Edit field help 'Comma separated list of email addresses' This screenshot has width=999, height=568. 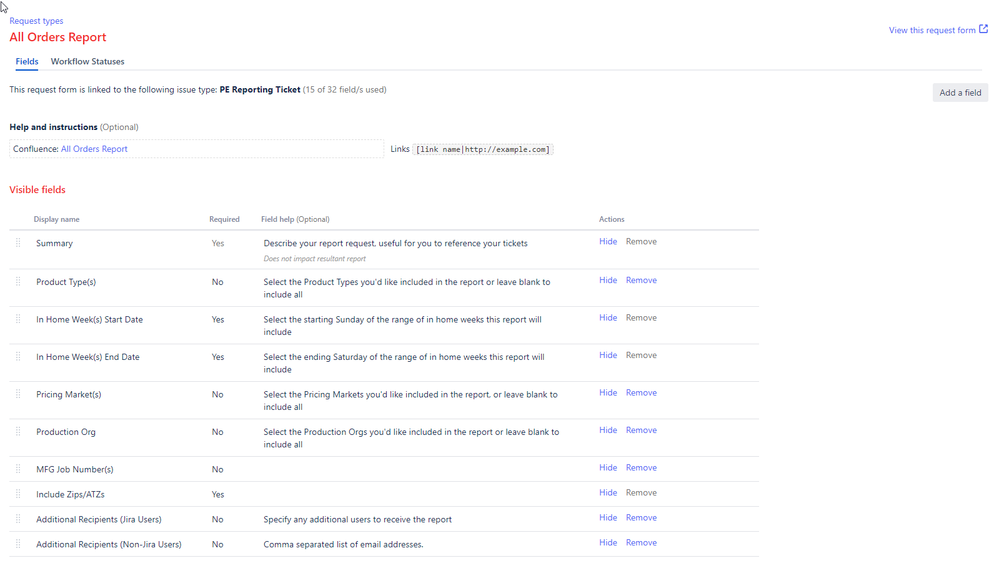(343, 544)
